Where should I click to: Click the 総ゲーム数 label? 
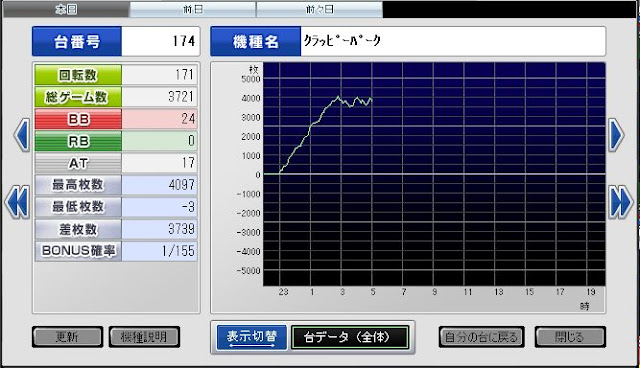78,97
